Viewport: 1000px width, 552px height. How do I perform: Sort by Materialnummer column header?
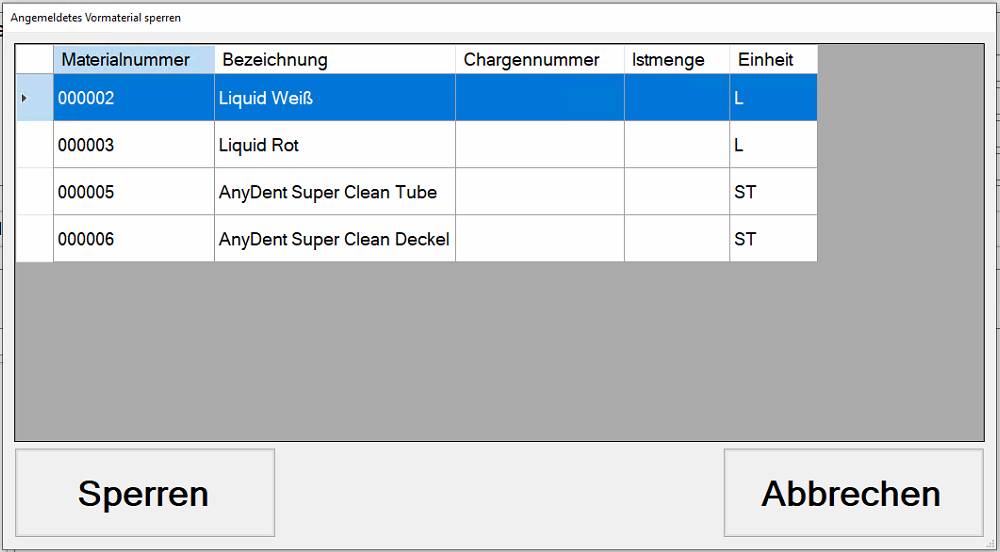pos(133,60)
